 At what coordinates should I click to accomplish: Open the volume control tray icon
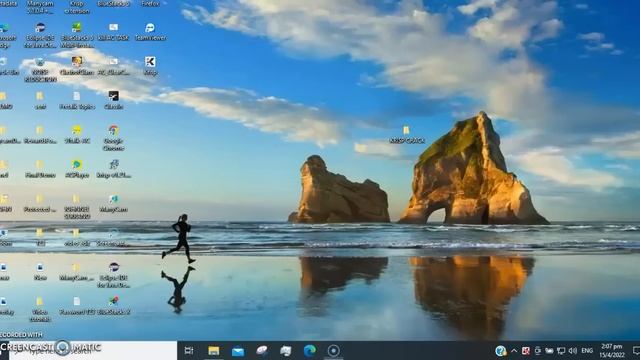pos(573,351)
